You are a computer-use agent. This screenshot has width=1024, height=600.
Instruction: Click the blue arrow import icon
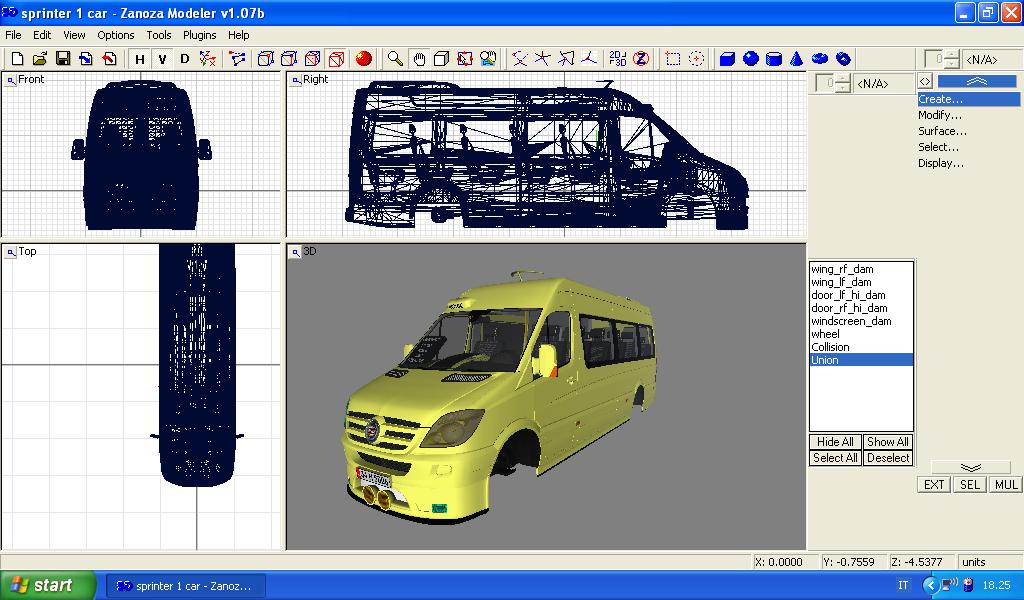coord(86,59)
